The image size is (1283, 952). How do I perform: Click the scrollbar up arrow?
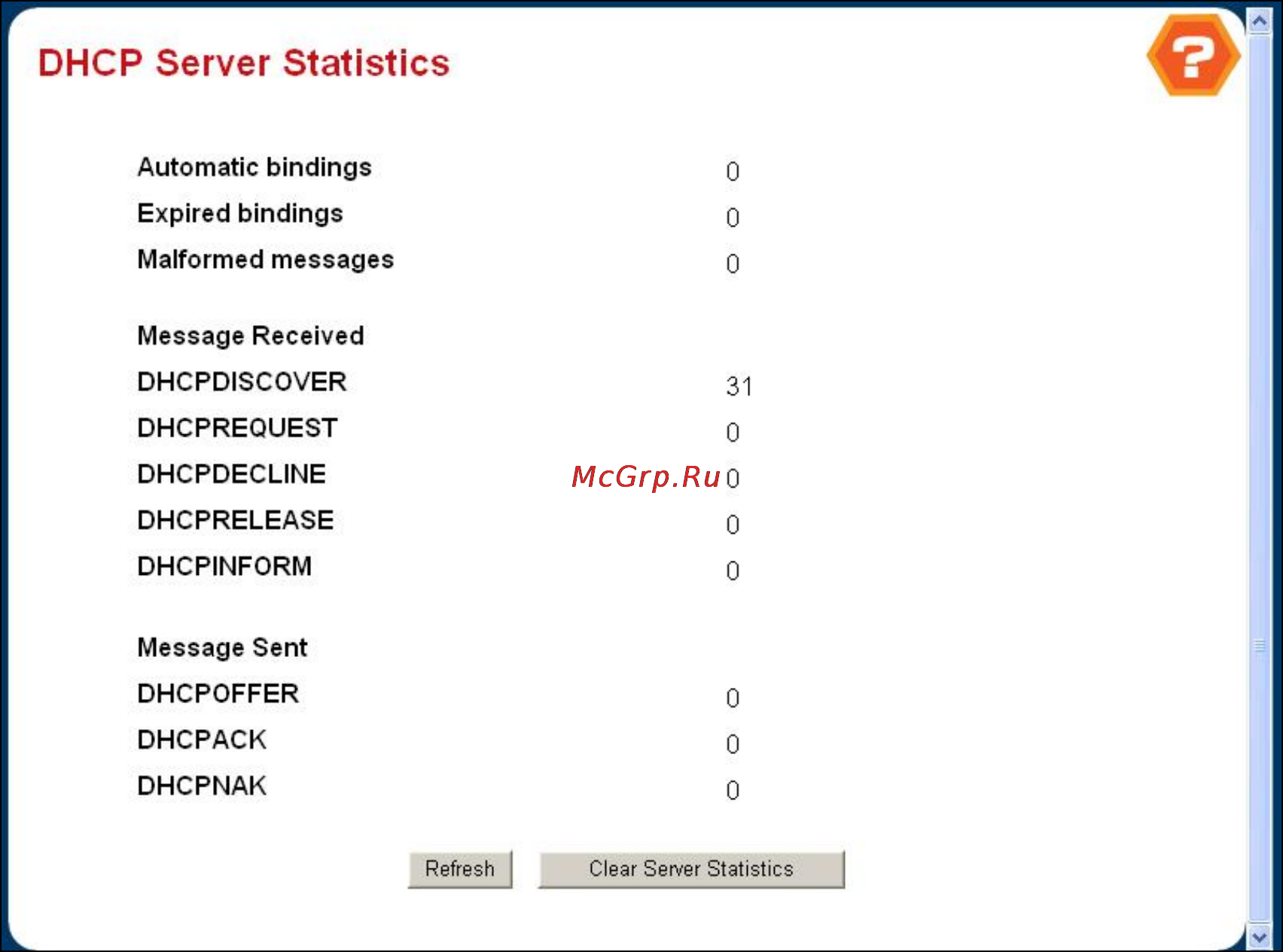[1260, 21]
